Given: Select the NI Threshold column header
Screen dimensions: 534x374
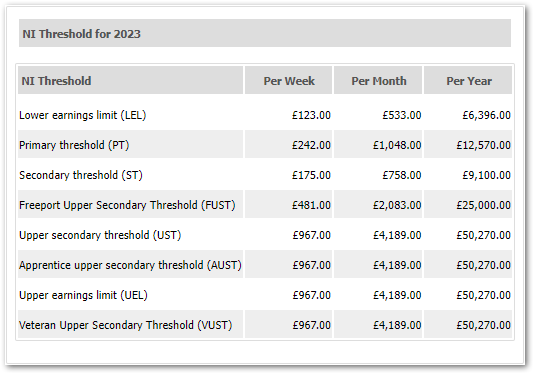Looking at the screenshot, I should point(130,80).
